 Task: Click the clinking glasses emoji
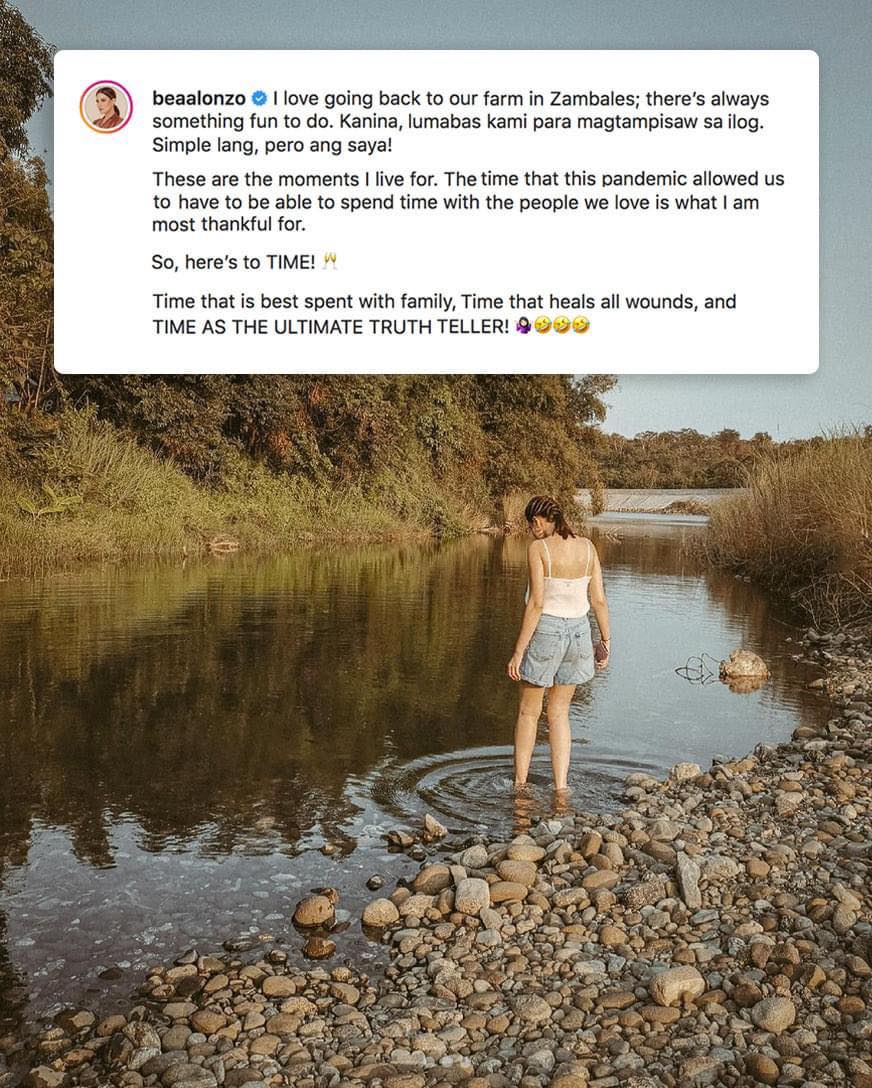coord(330,262)
